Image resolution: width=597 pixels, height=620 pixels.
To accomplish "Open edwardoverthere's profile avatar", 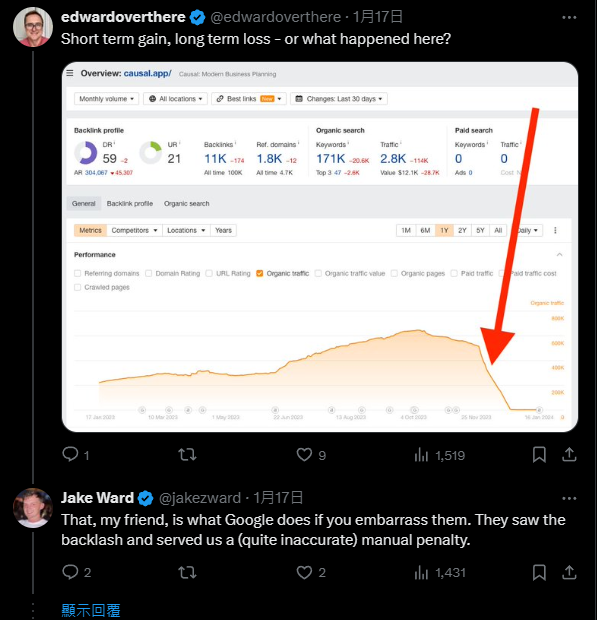I will [33, 27].
